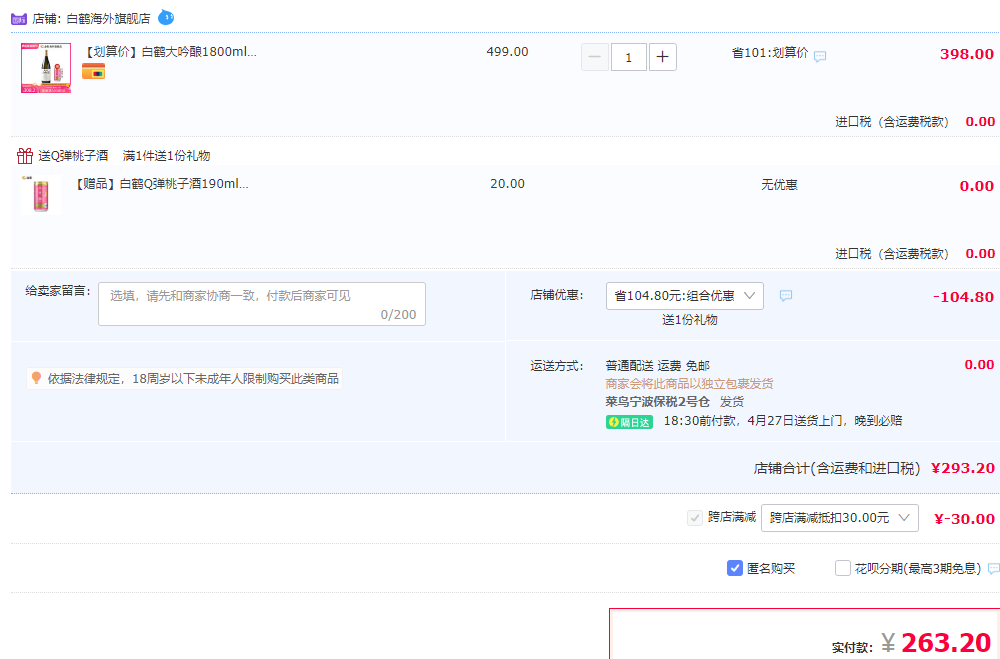The height and width of the screenshot is (659, 1000).
Task: Click the red gift box icon
Action: point(25,156)
